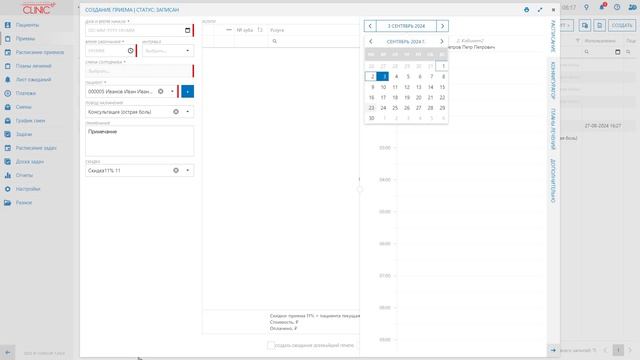
Task: Clear the patient field Иванов Иван
Action: [161, 91]
